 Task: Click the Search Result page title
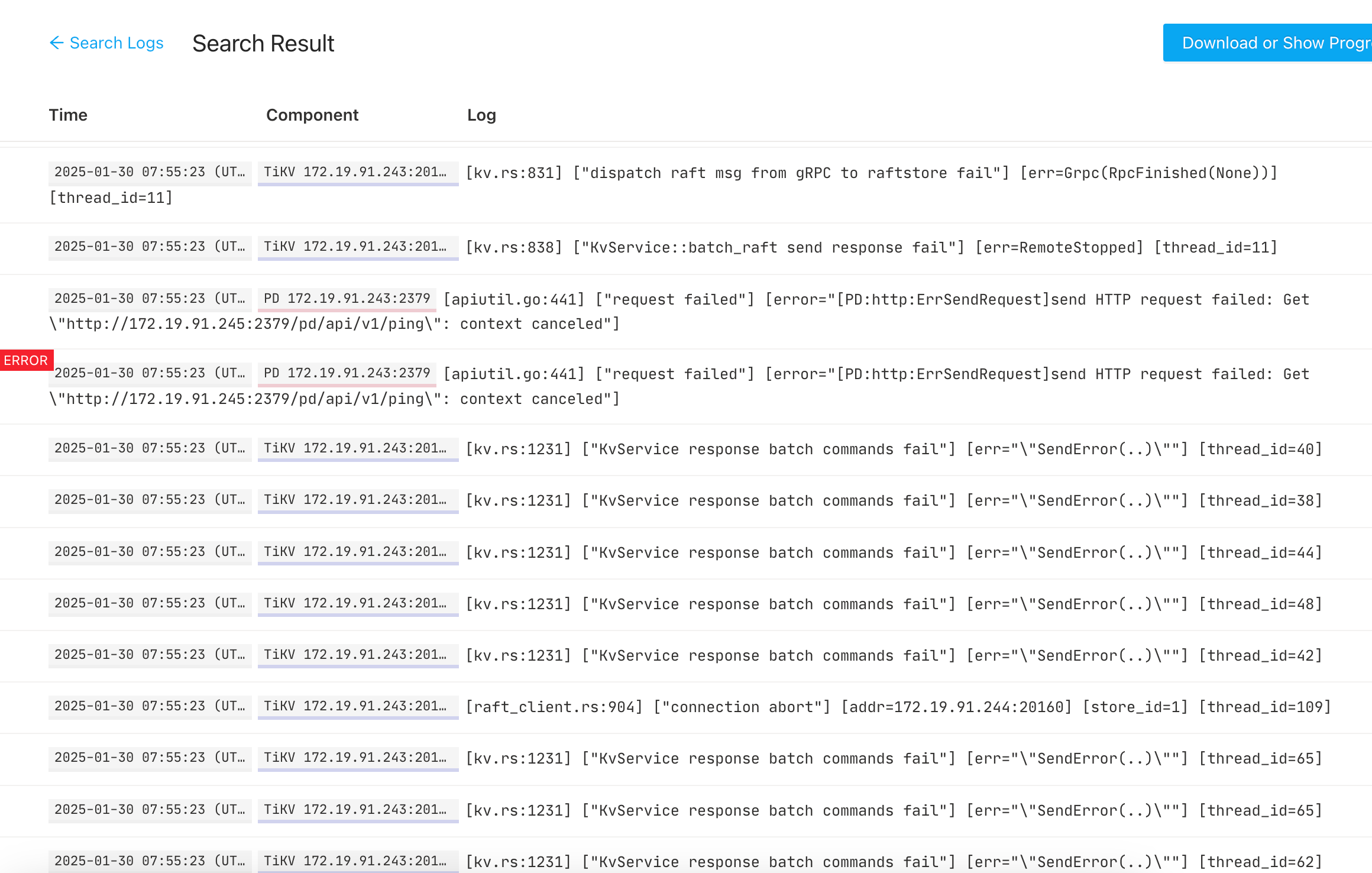pyautogui.click(x=263, y=43)
